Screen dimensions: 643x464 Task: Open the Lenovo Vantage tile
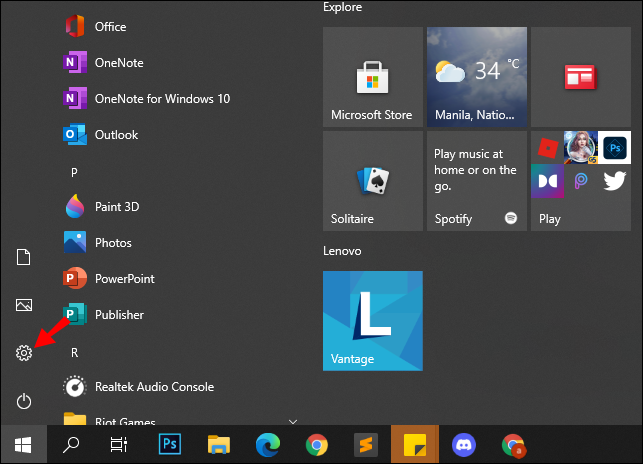click(373, 321)
